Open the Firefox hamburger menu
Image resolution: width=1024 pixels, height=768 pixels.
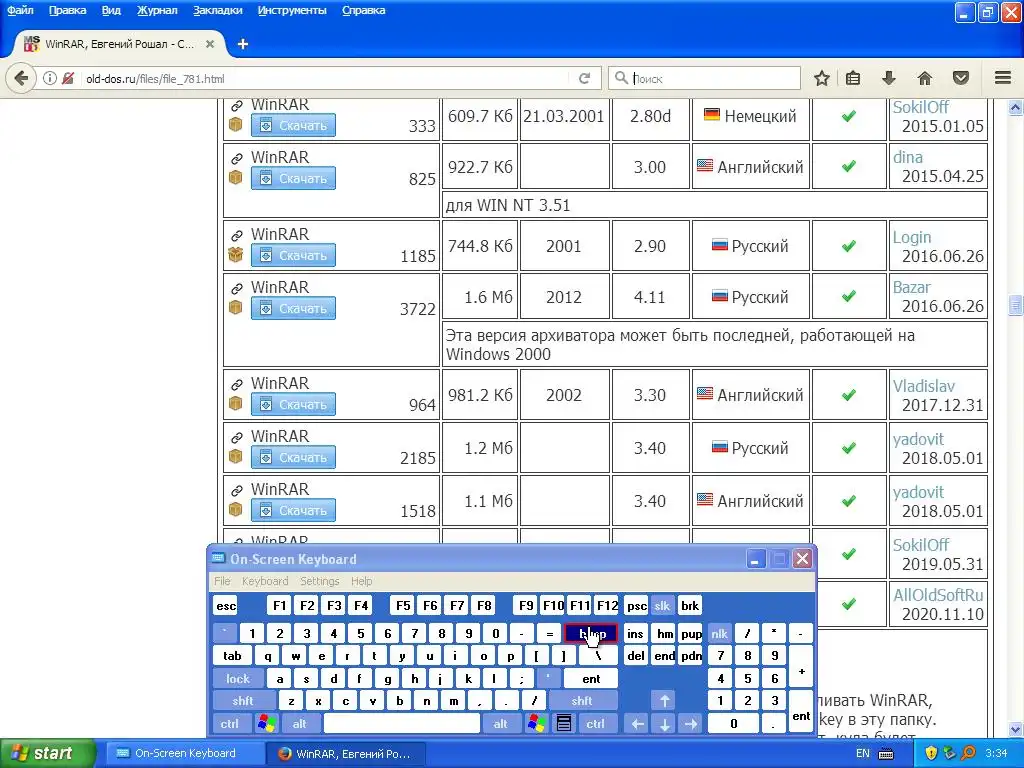(x=1003, y=78)
